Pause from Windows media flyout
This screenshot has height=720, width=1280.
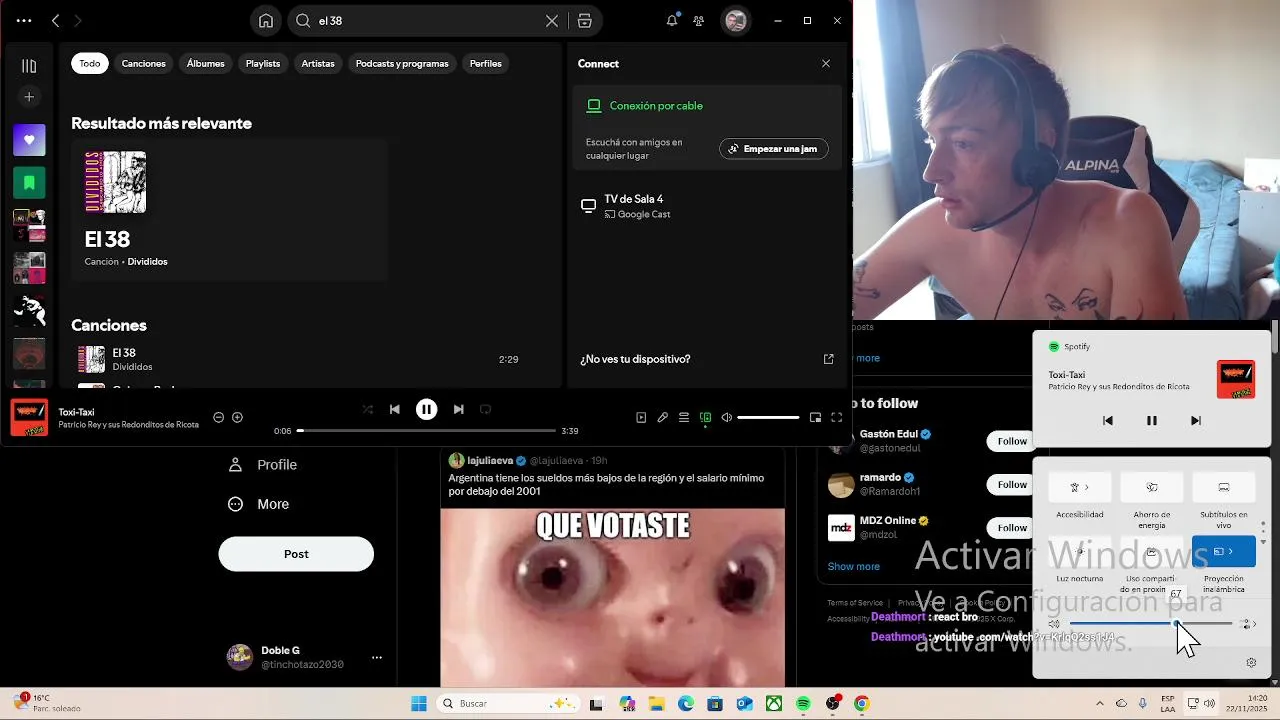coord(1152,420)
